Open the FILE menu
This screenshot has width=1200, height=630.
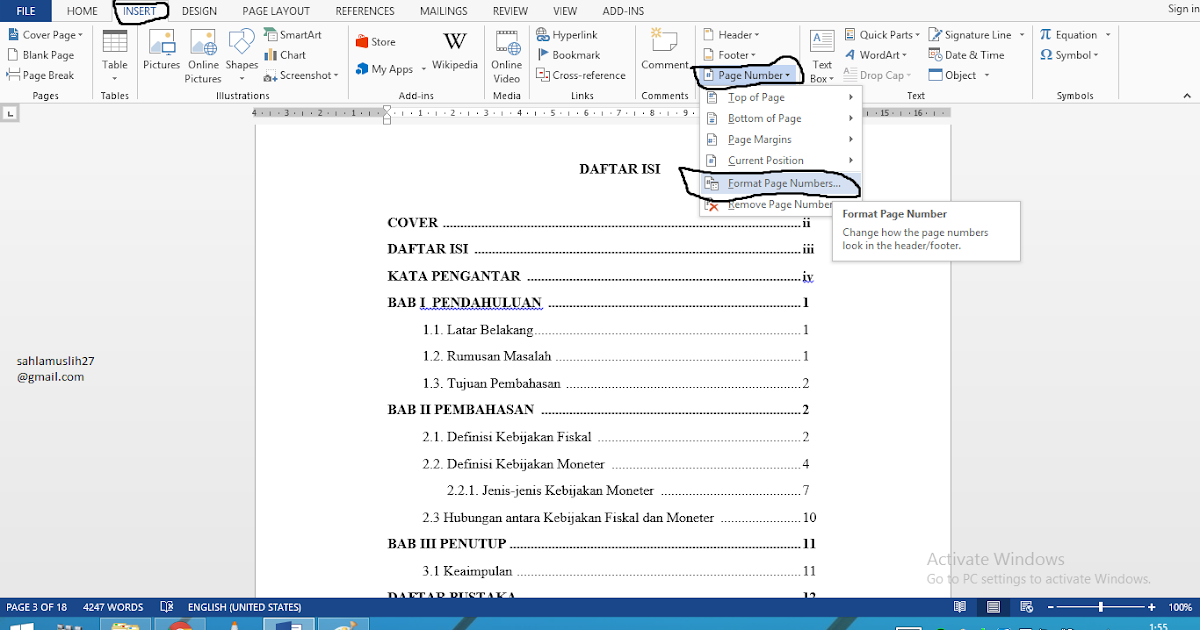coord(24,11)
